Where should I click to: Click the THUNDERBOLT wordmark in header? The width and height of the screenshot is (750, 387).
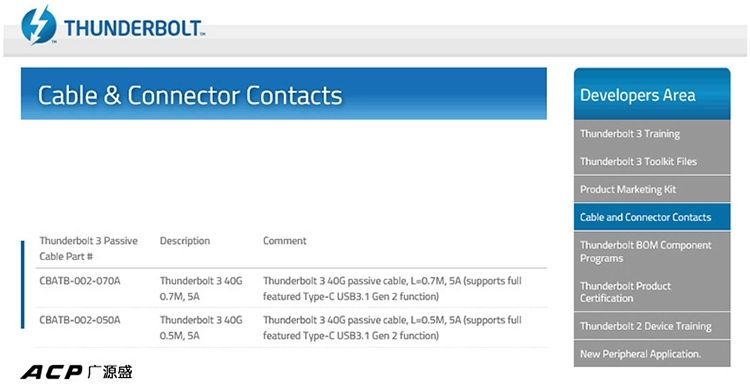click(x=134, y=28)
